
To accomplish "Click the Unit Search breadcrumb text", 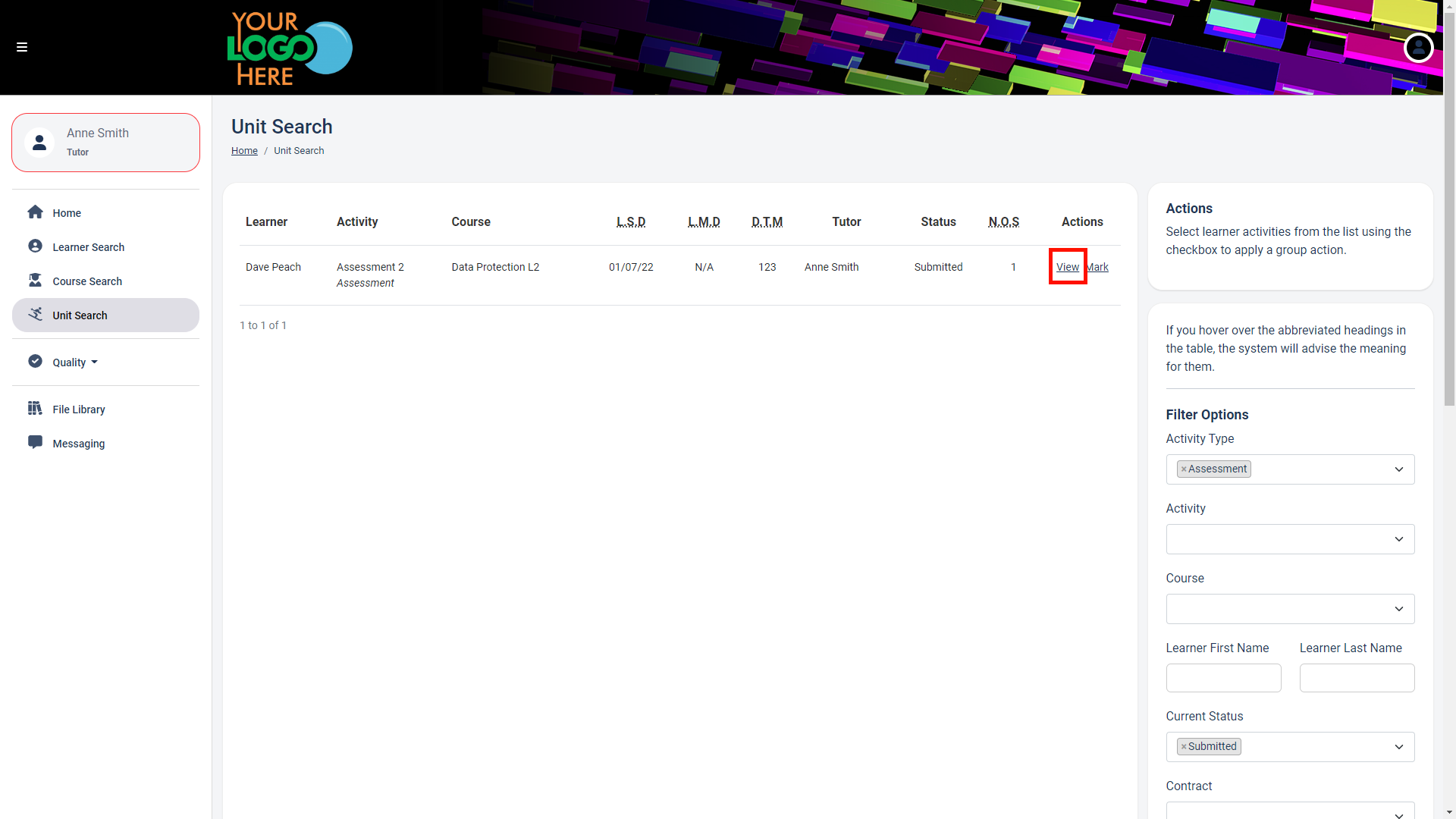I will pos(299,151).
